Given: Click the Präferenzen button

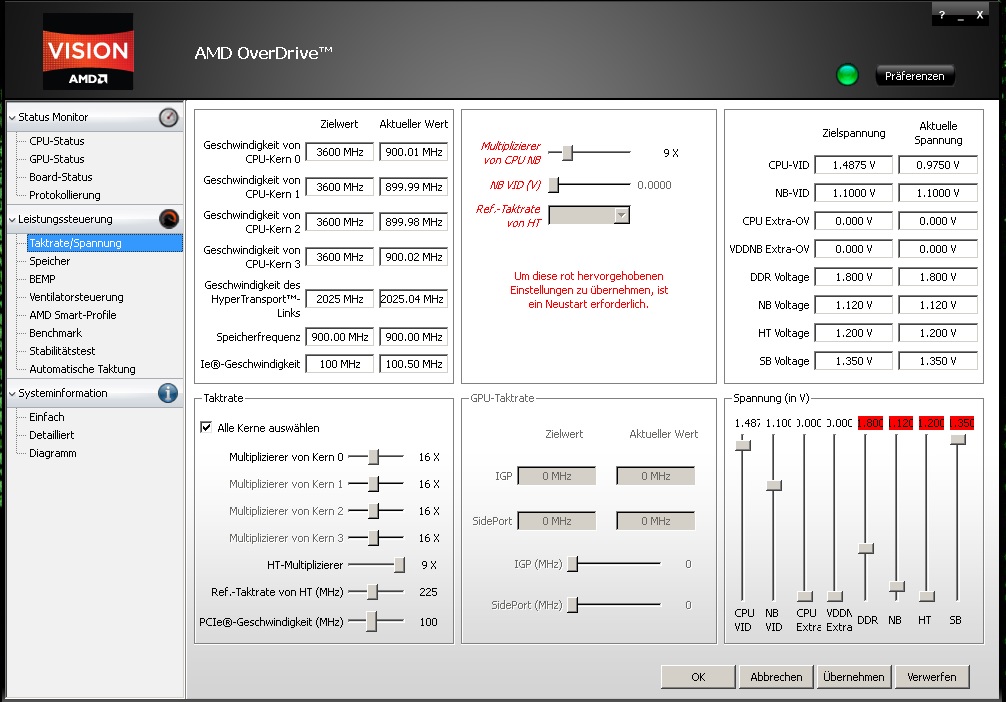Looking at the screenshot, I should click(x=914, y=76).
